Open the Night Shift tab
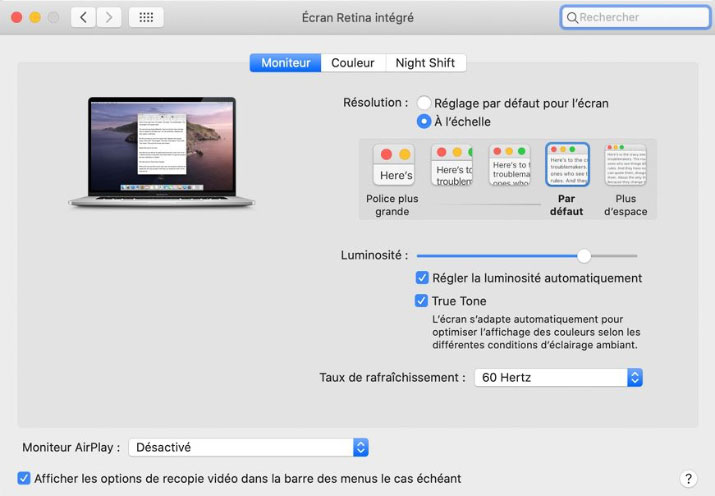 425,63
